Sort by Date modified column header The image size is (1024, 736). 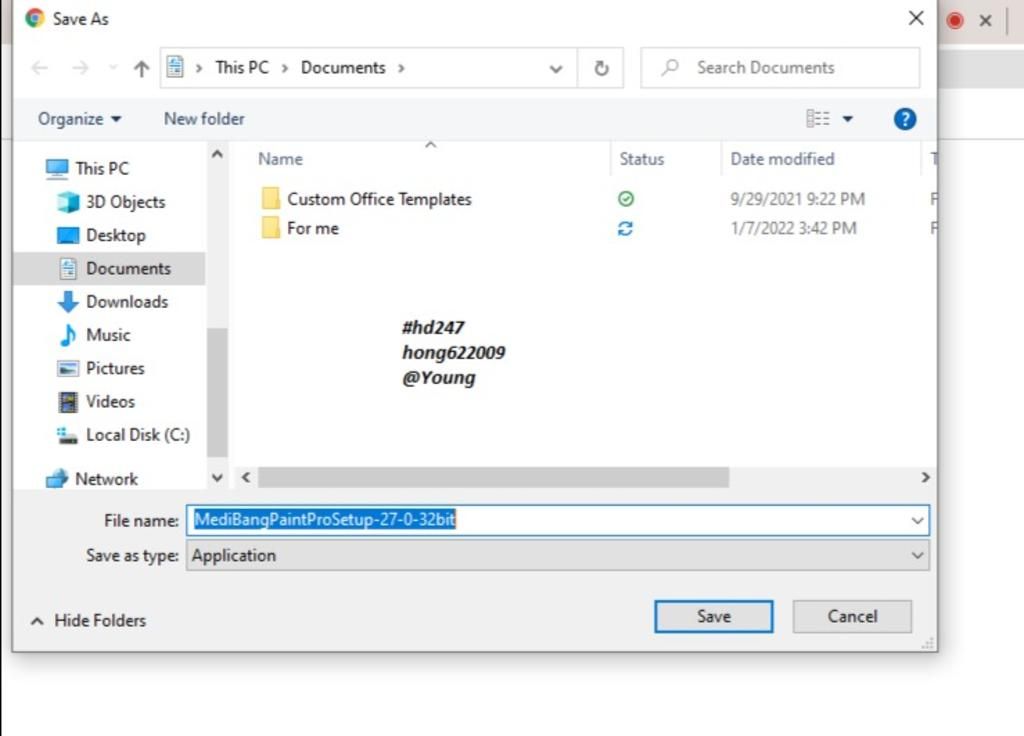click(x=782, y=159)
